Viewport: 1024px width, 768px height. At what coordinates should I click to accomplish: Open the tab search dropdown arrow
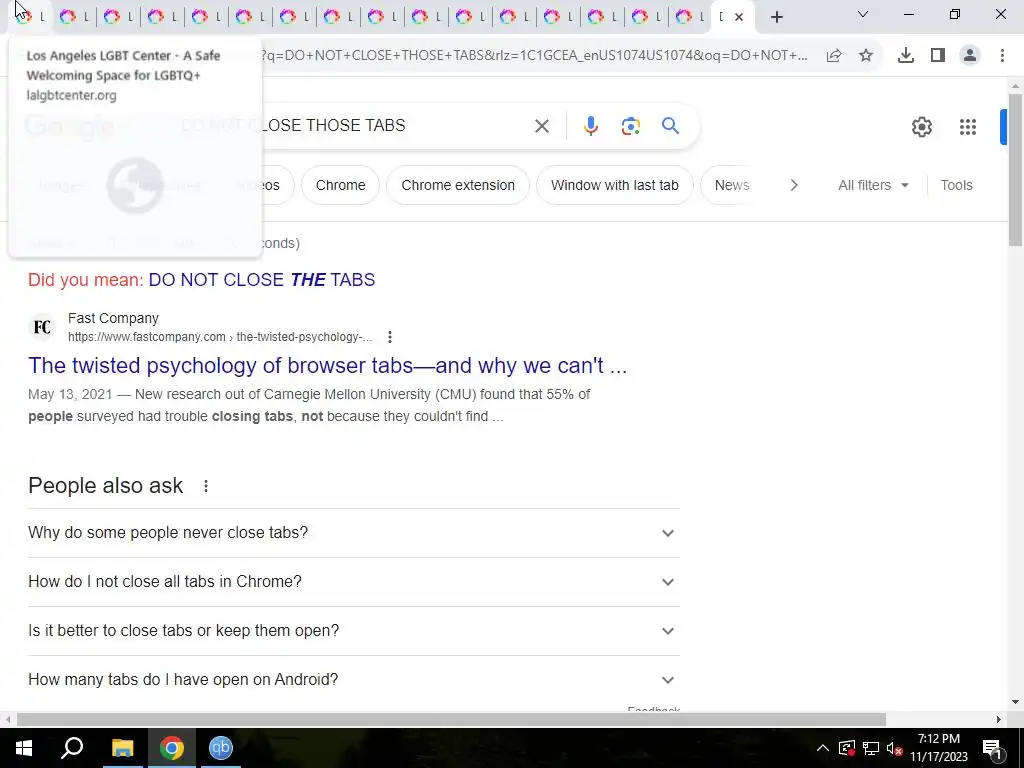(863, 14)
